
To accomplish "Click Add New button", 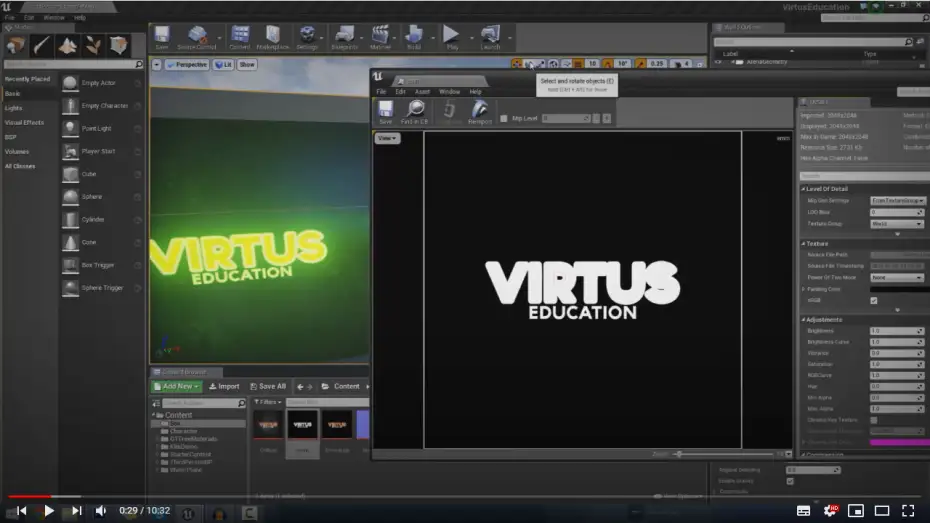I will (177, 387).
